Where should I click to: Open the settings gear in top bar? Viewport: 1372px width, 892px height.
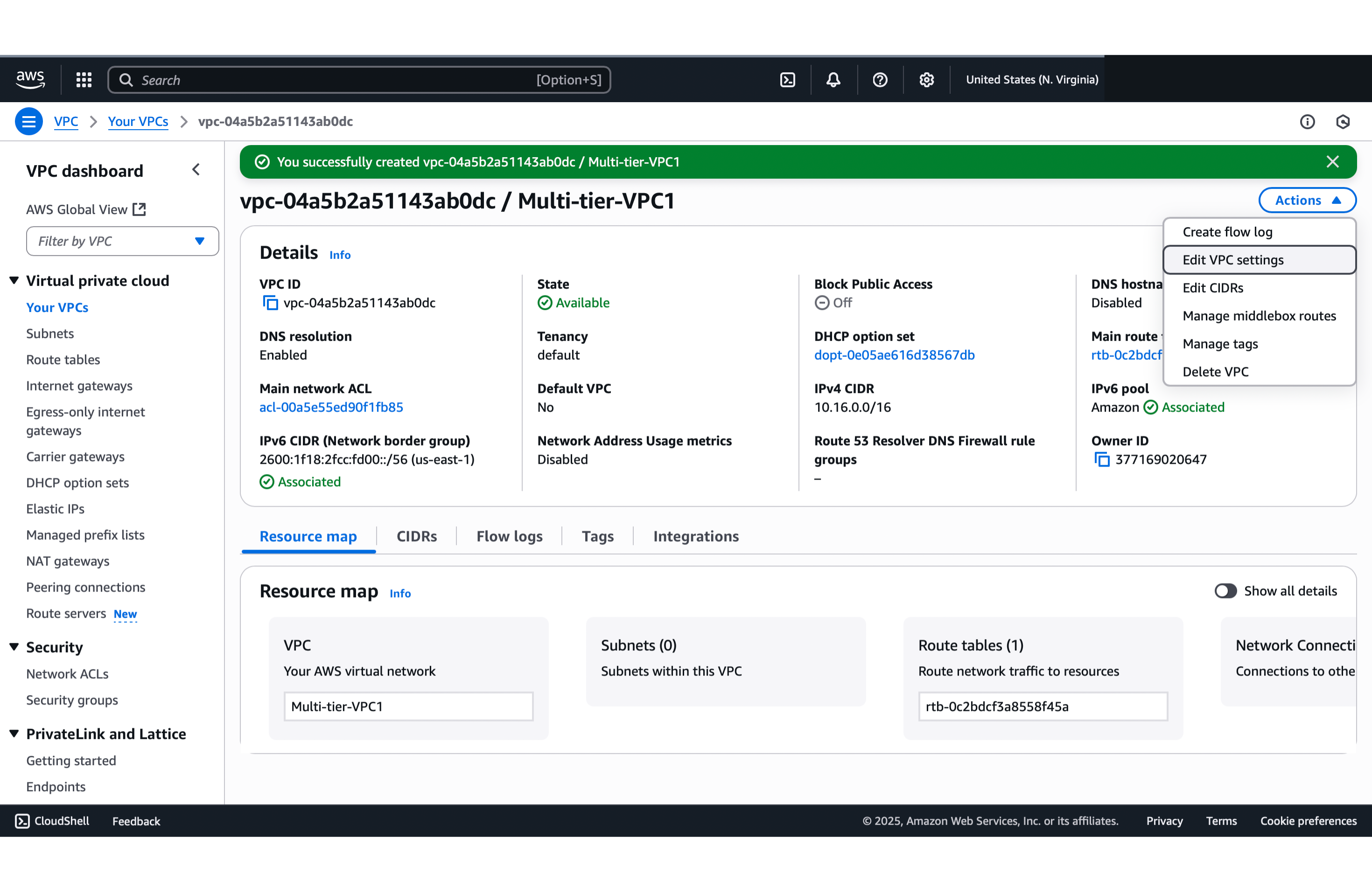[926, 79]
